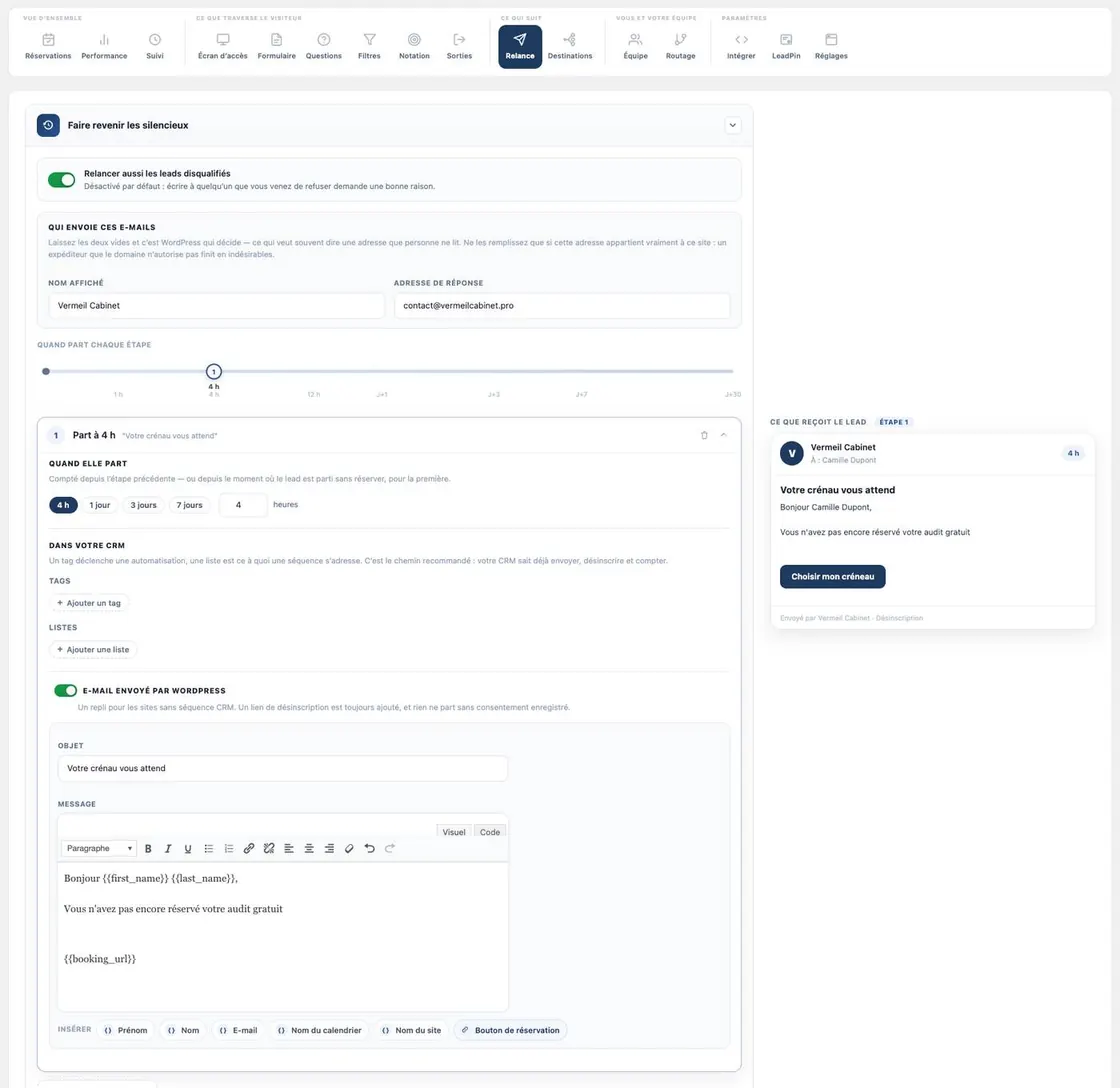
Task: Open the Paragraphe format dropdown
Action: point(99,849)
